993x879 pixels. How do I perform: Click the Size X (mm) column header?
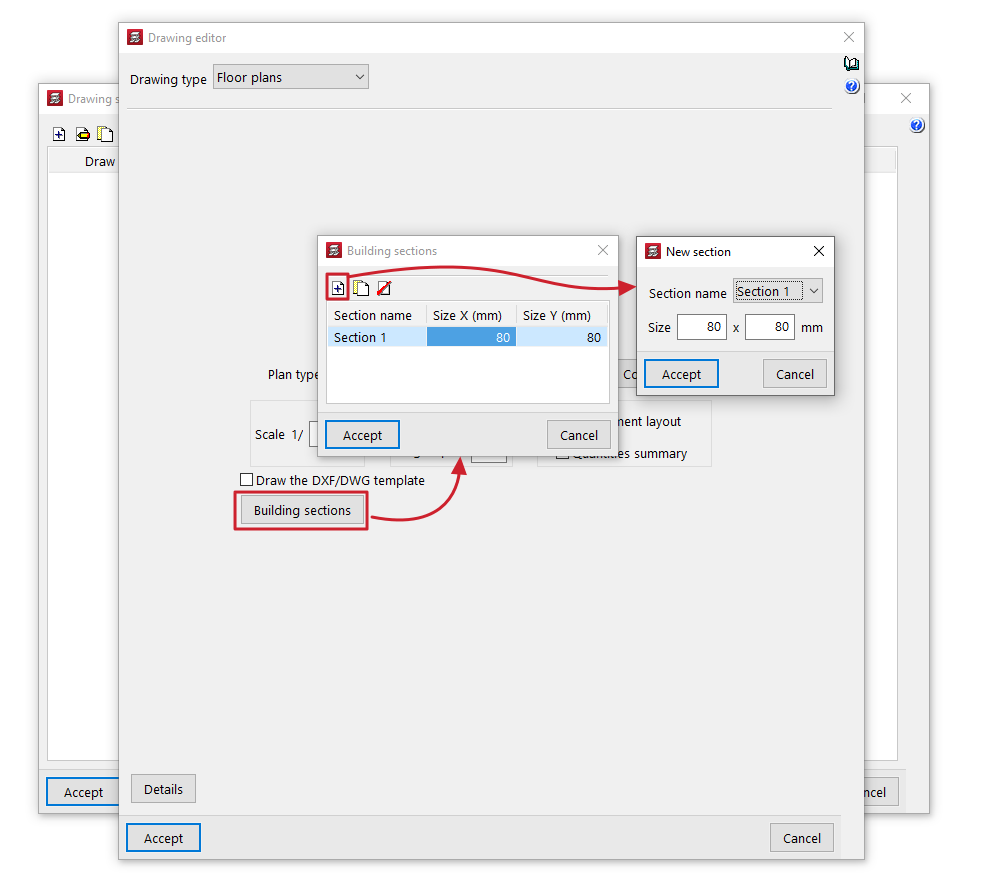(471, 315)
